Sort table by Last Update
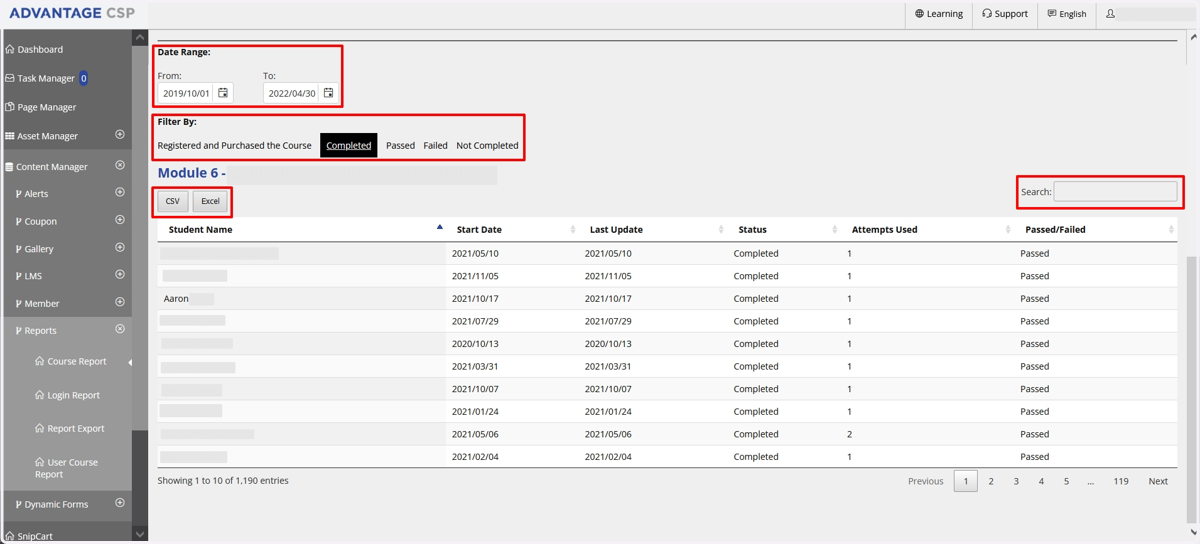The height and width of the screenshot is (544, 1200). tap(653, 229)
